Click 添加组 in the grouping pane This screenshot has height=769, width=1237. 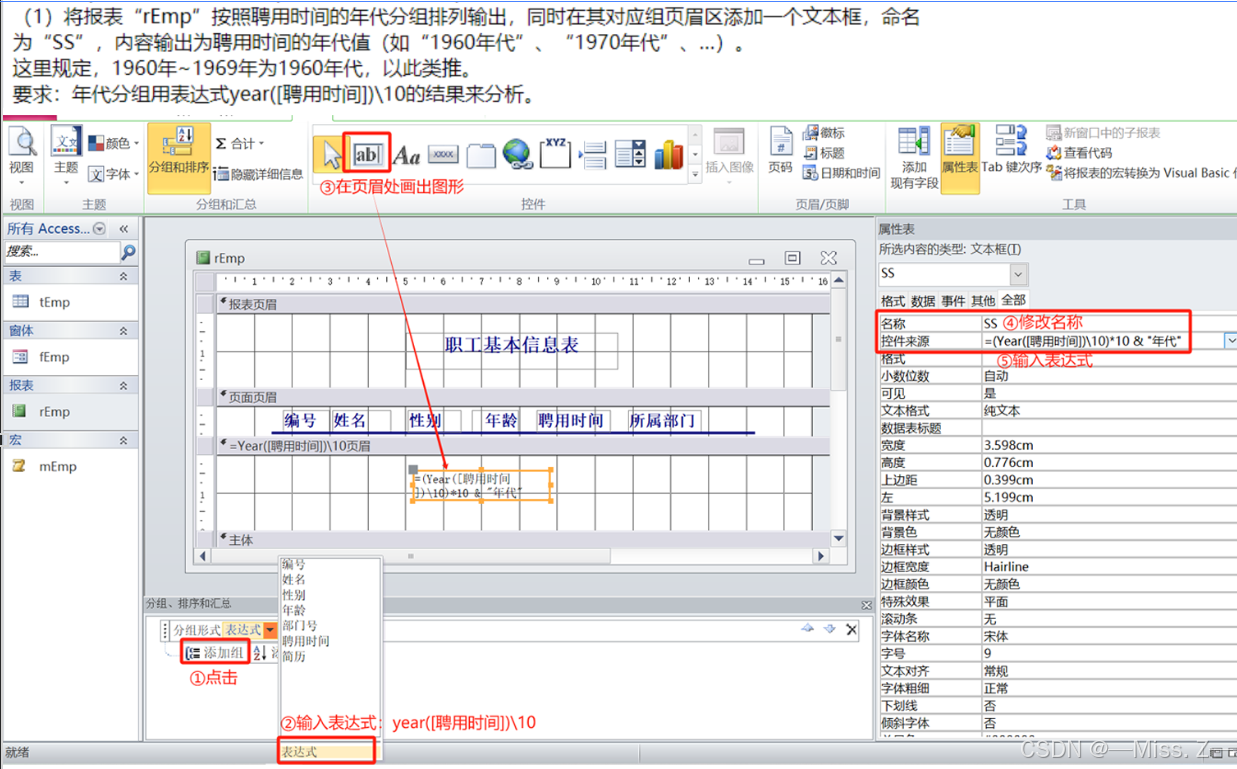tap(214, 653)
